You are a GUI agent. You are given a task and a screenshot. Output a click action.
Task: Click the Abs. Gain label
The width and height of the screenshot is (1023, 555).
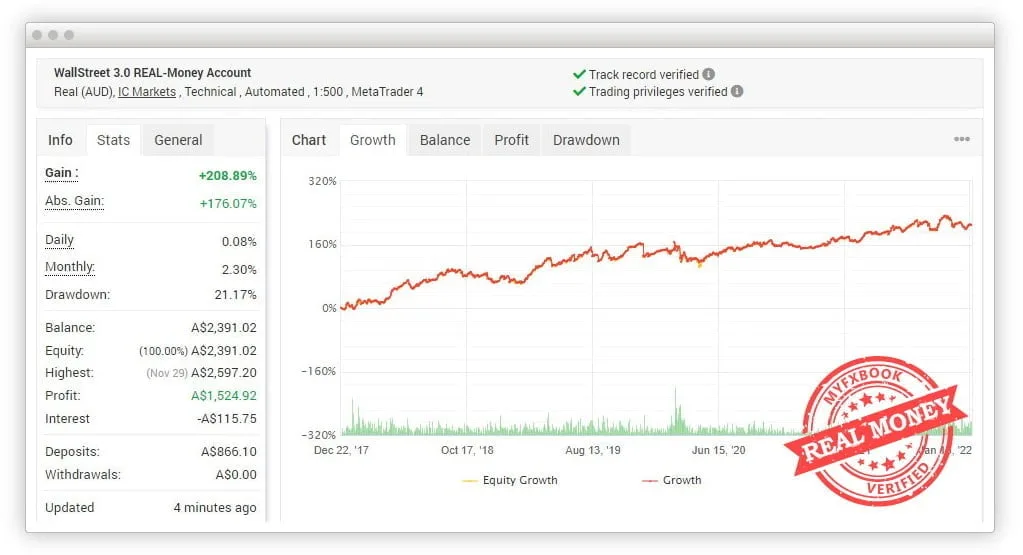click(x=74, y=201)
